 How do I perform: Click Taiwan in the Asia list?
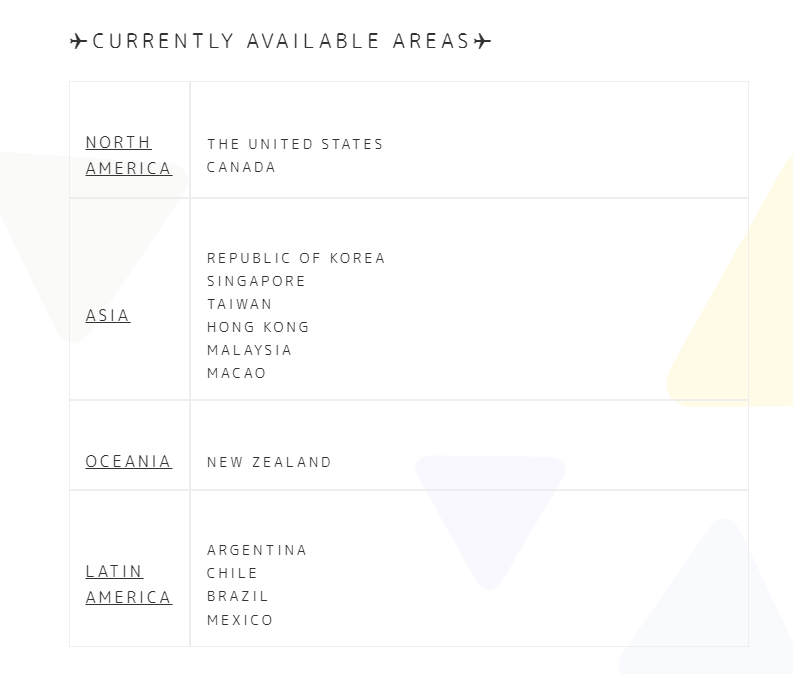click(x=240, y=304)
